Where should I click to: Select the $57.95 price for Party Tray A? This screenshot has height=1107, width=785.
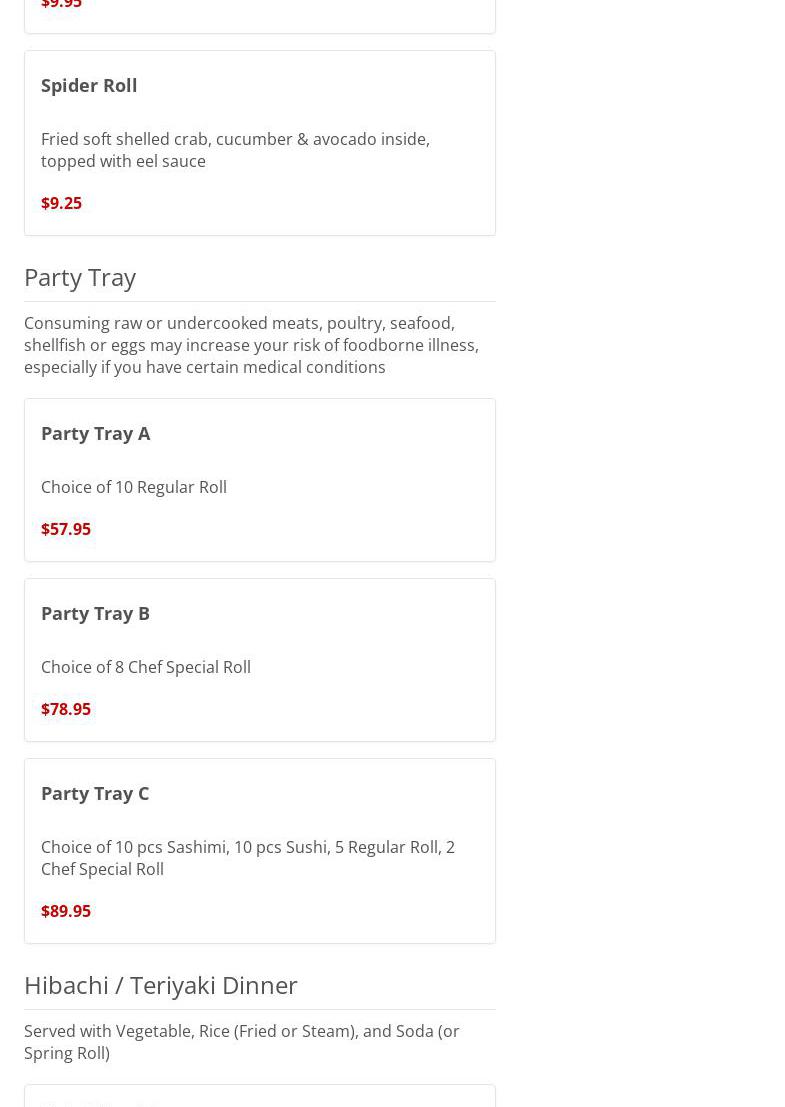66,529
